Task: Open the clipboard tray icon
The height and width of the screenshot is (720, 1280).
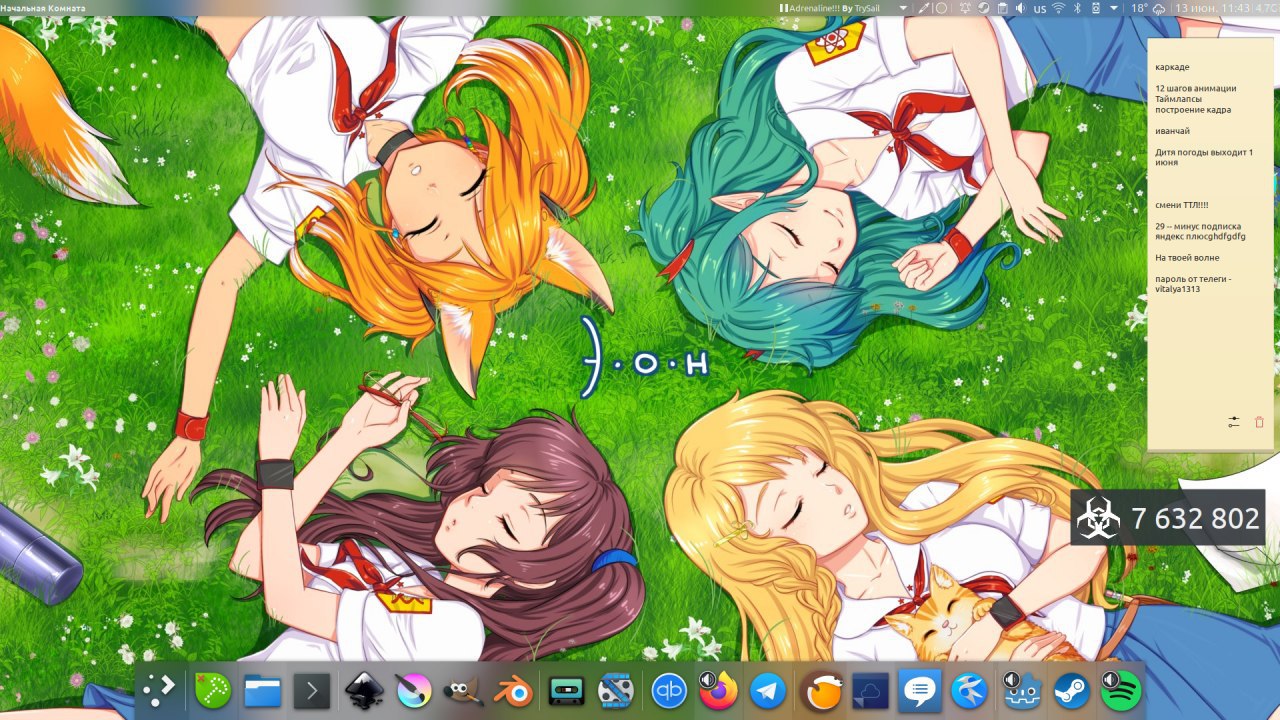Action: (x=1002, y=8)
